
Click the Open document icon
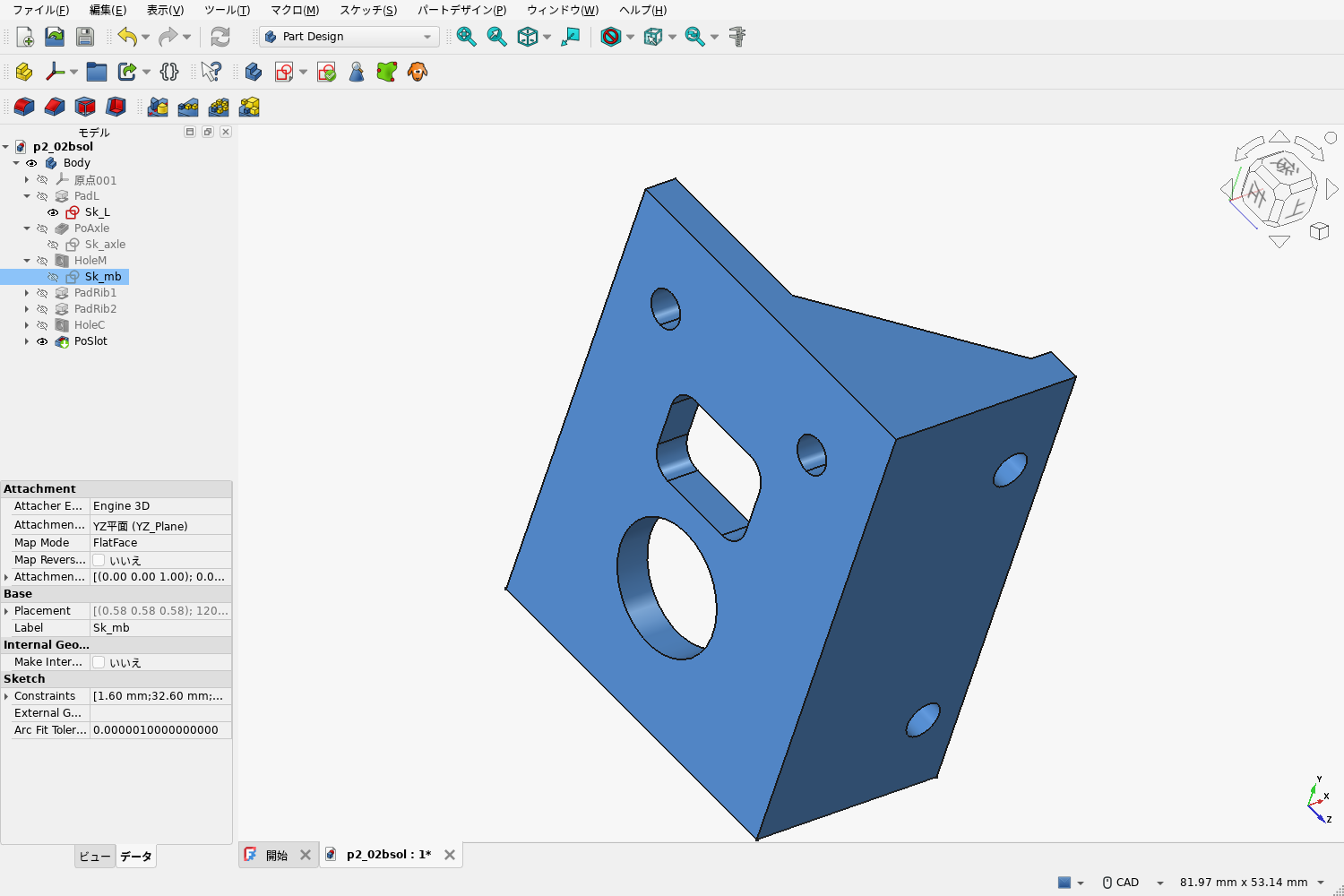[x=55, y=37]
